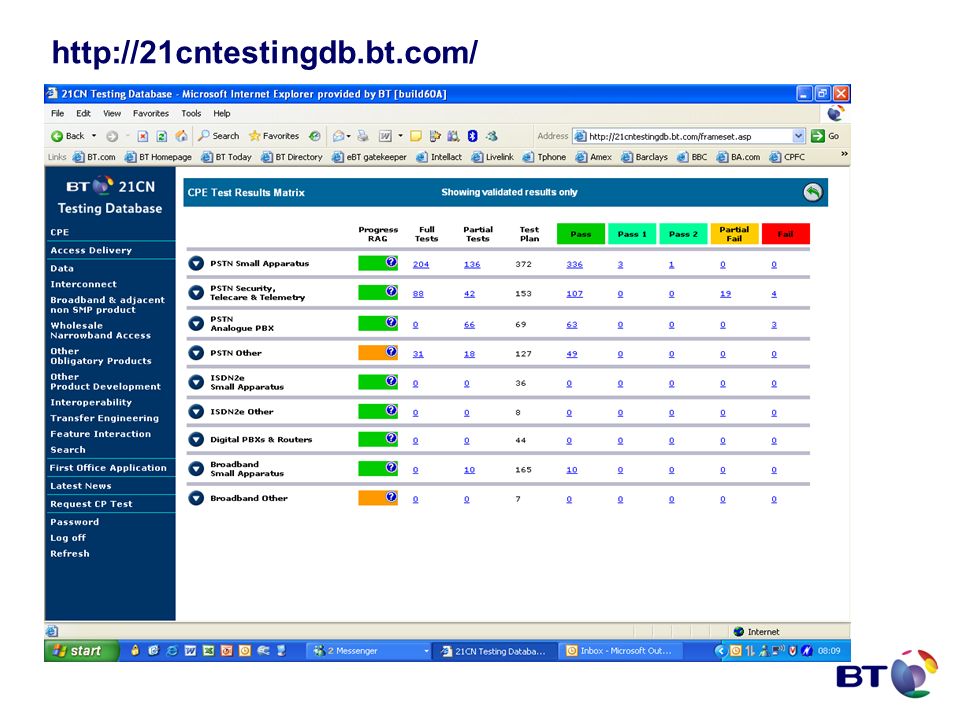Click help icon in PSTN Small Apparatus RAG
This screenshot has height=720, width=960.
point(391,262)
